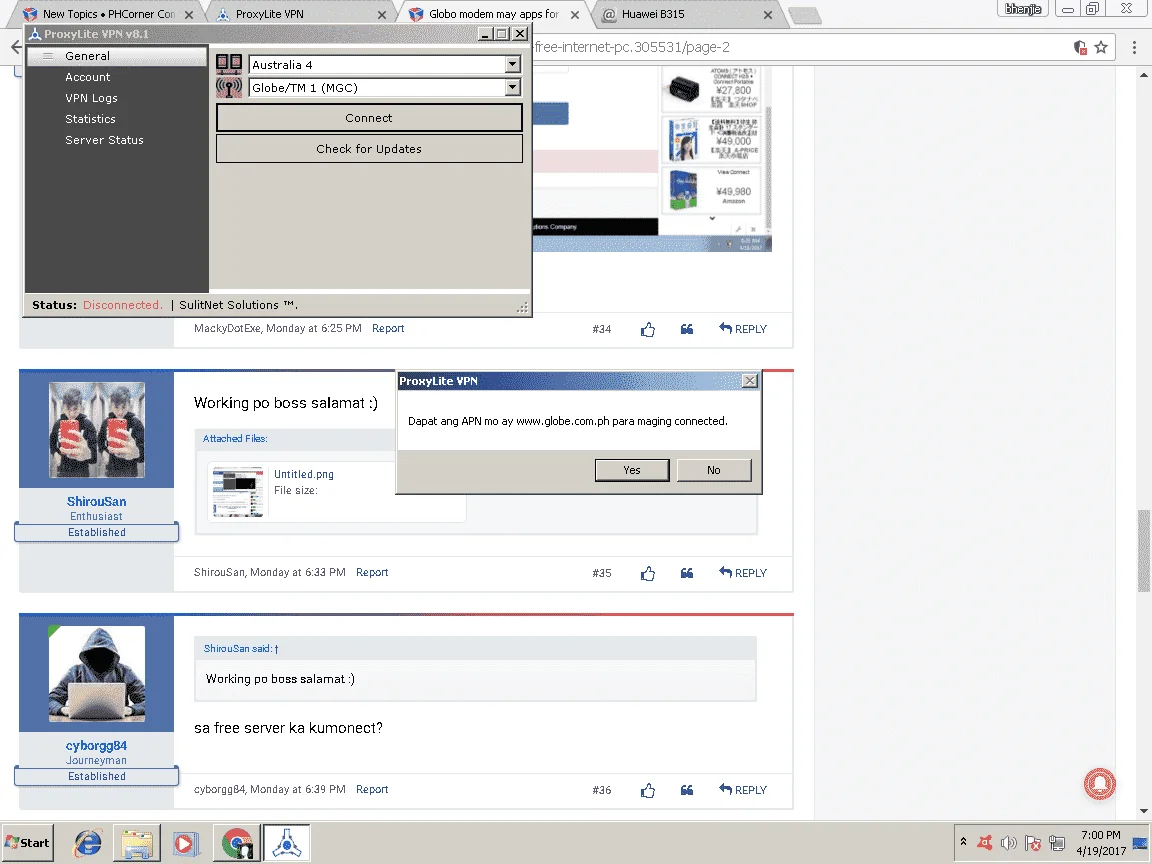
Task: Like post #36 with thumbs up
Action: (x=647, y=791)
